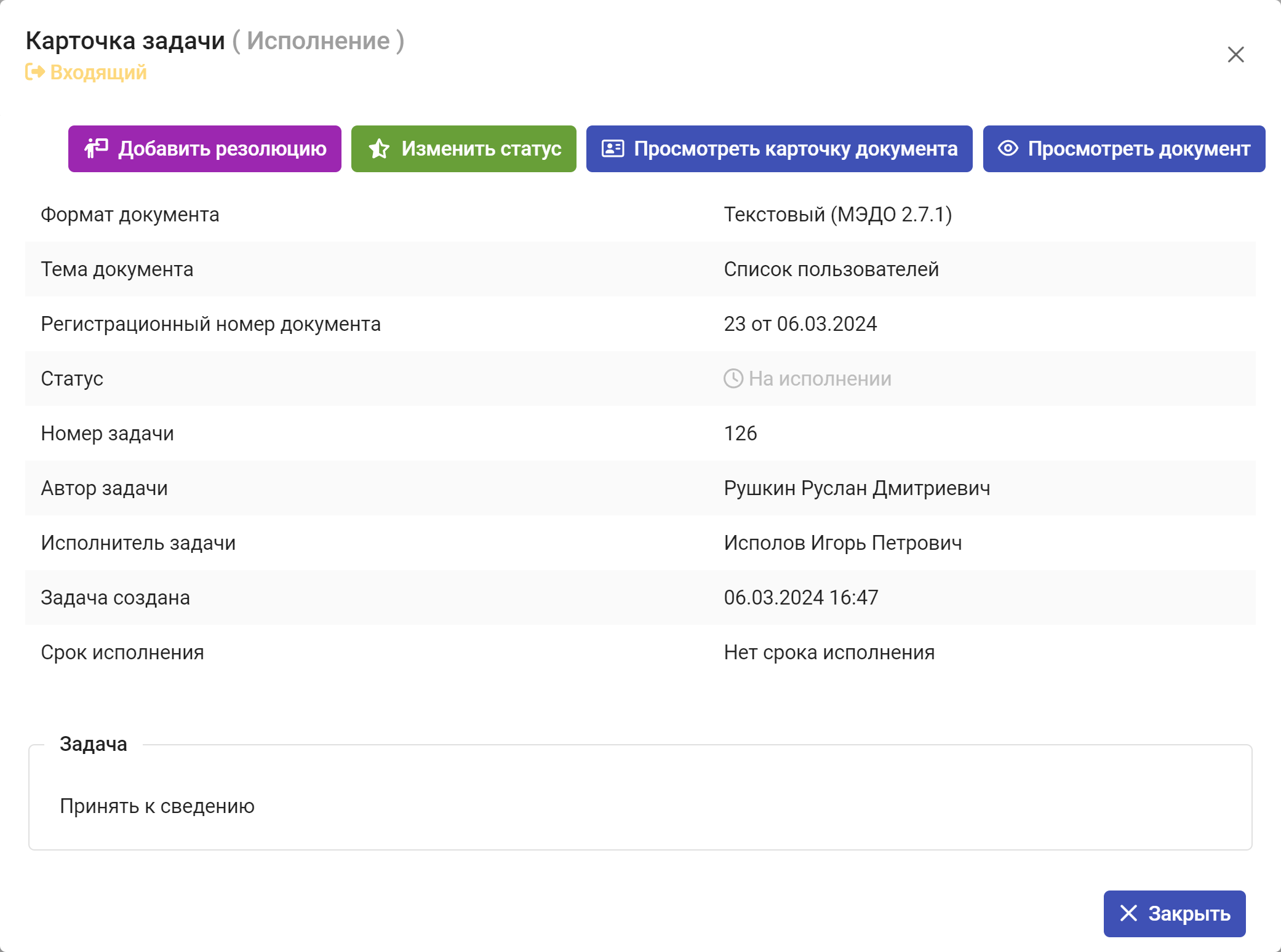Click the Исполнитель задачи label
Image resolution: width=1281 pixels, height=952 pixels.
pyautogui.click(x=138, y=543)
